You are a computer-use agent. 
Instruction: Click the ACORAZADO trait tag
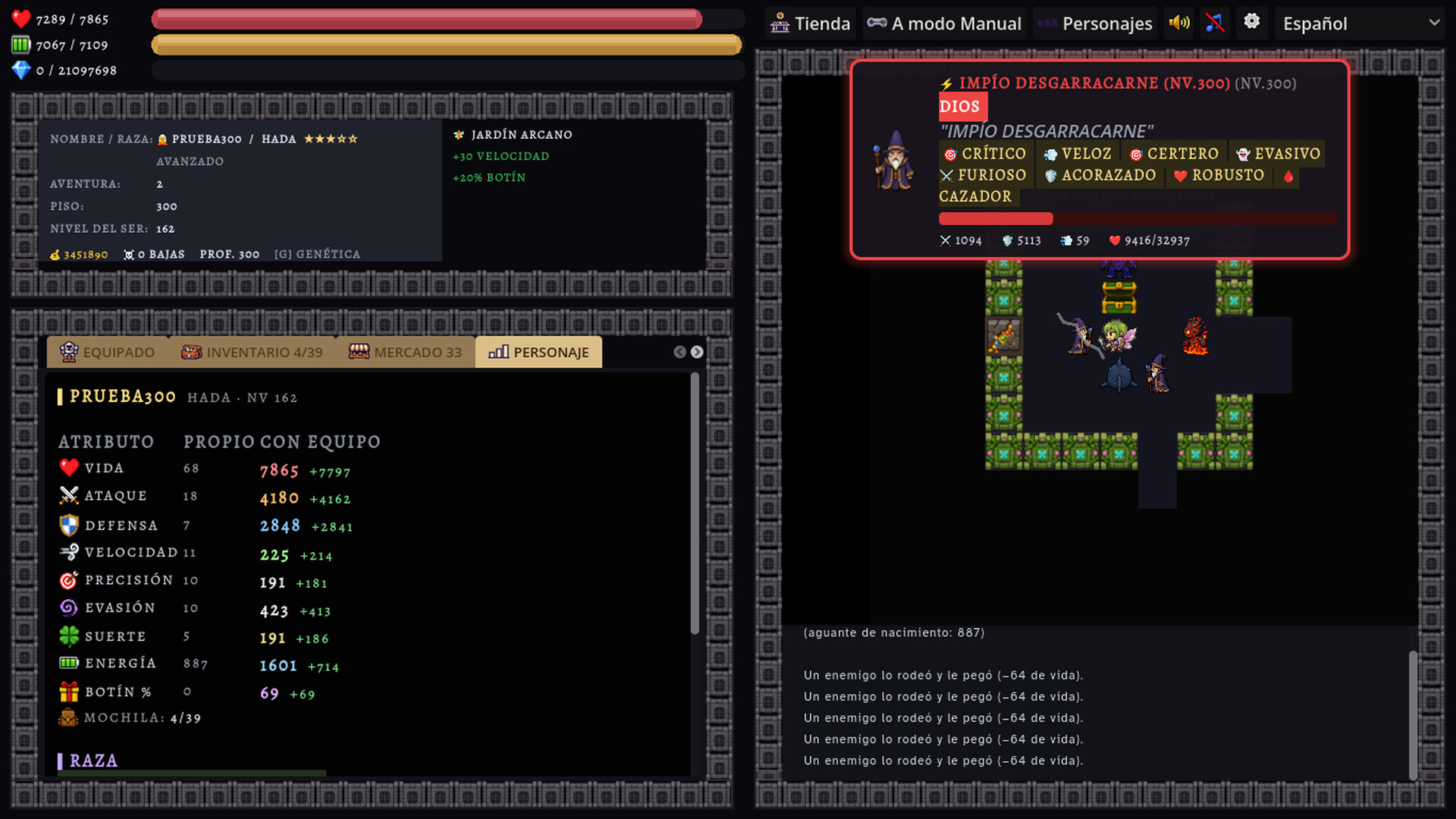1100,175
